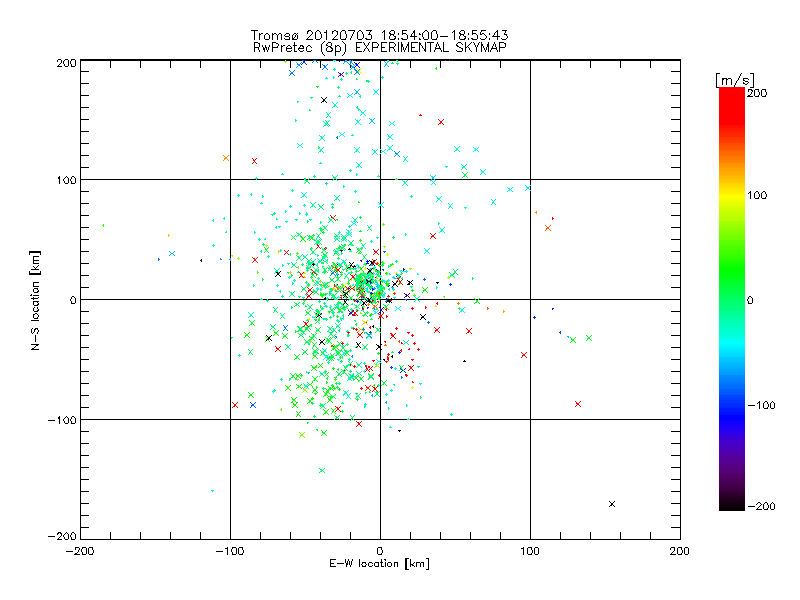The image size is (800, 600).
Task: Click the x-axis tick label '100'
Action: point(530,551)
